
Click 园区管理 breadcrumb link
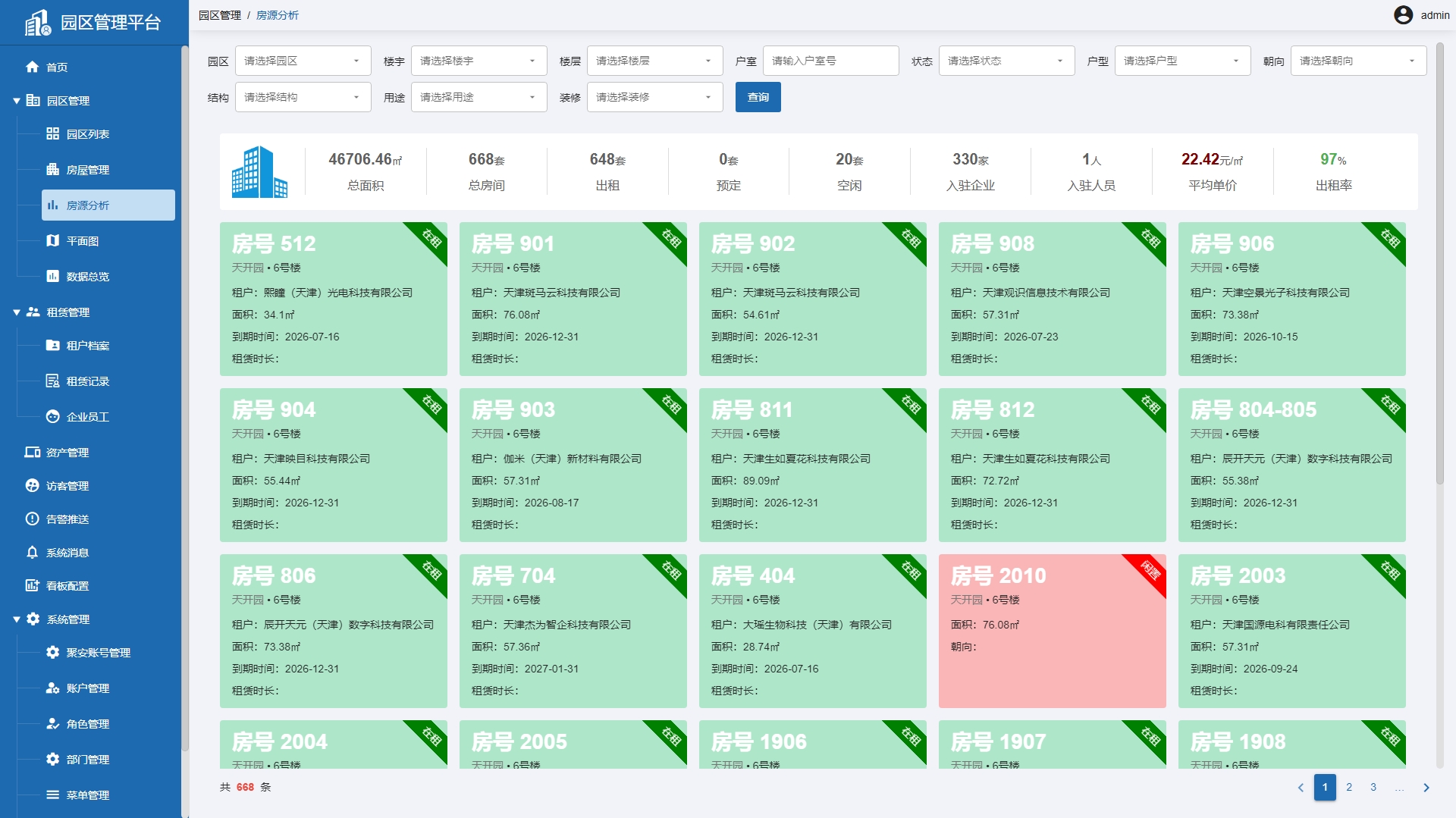coord(219,15)
